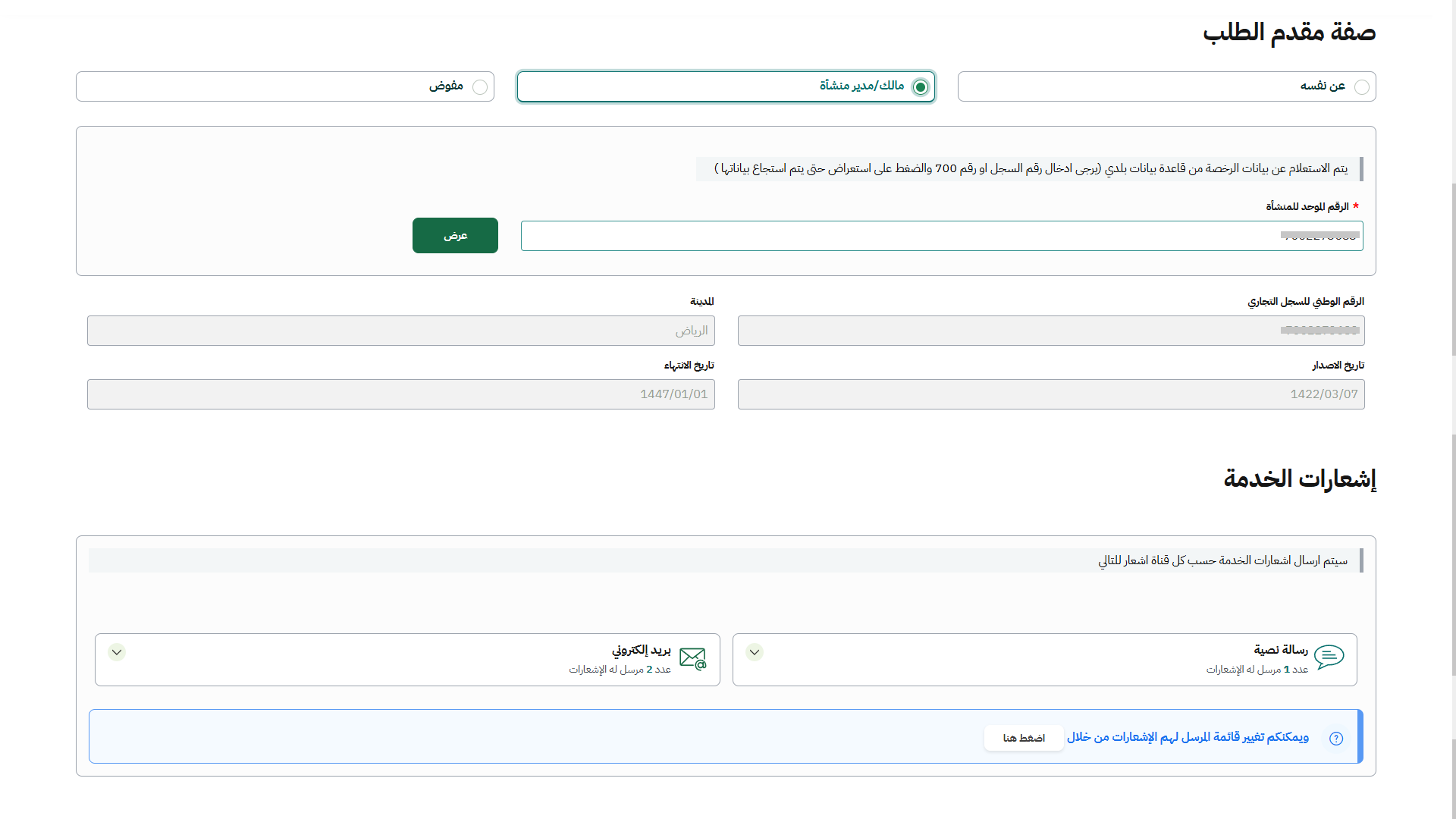The width and height of the screenshot is (1456, 819).
Task: Expand the 'بريد إلكتروني' notification panel chevron
Action: 116,652
